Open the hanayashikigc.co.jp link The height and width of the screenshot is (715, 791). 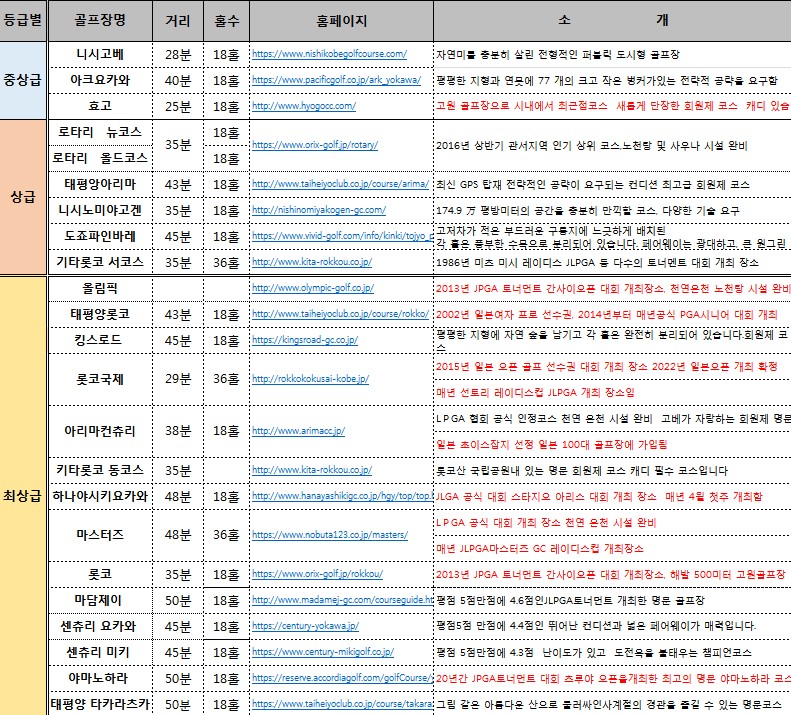342,496
